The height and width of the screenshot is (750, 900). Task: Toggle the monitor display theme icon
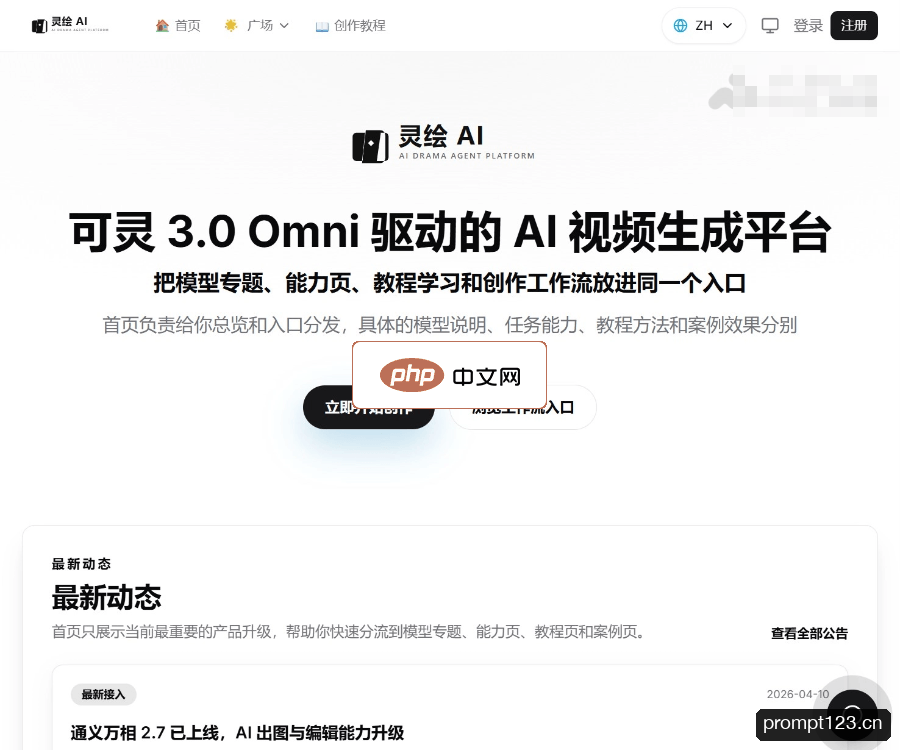pyautogui.click(x=770, y=25)
